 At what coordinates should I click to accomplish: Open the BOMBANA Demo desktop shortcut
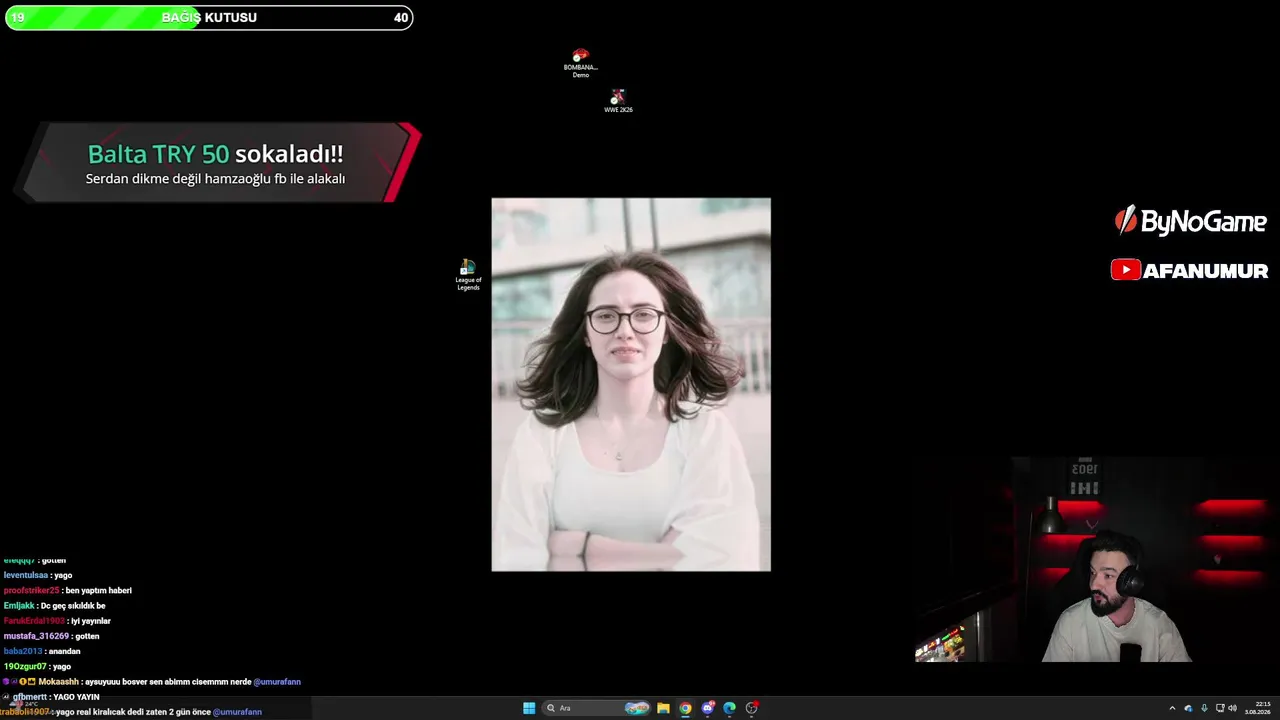point(581,63)
